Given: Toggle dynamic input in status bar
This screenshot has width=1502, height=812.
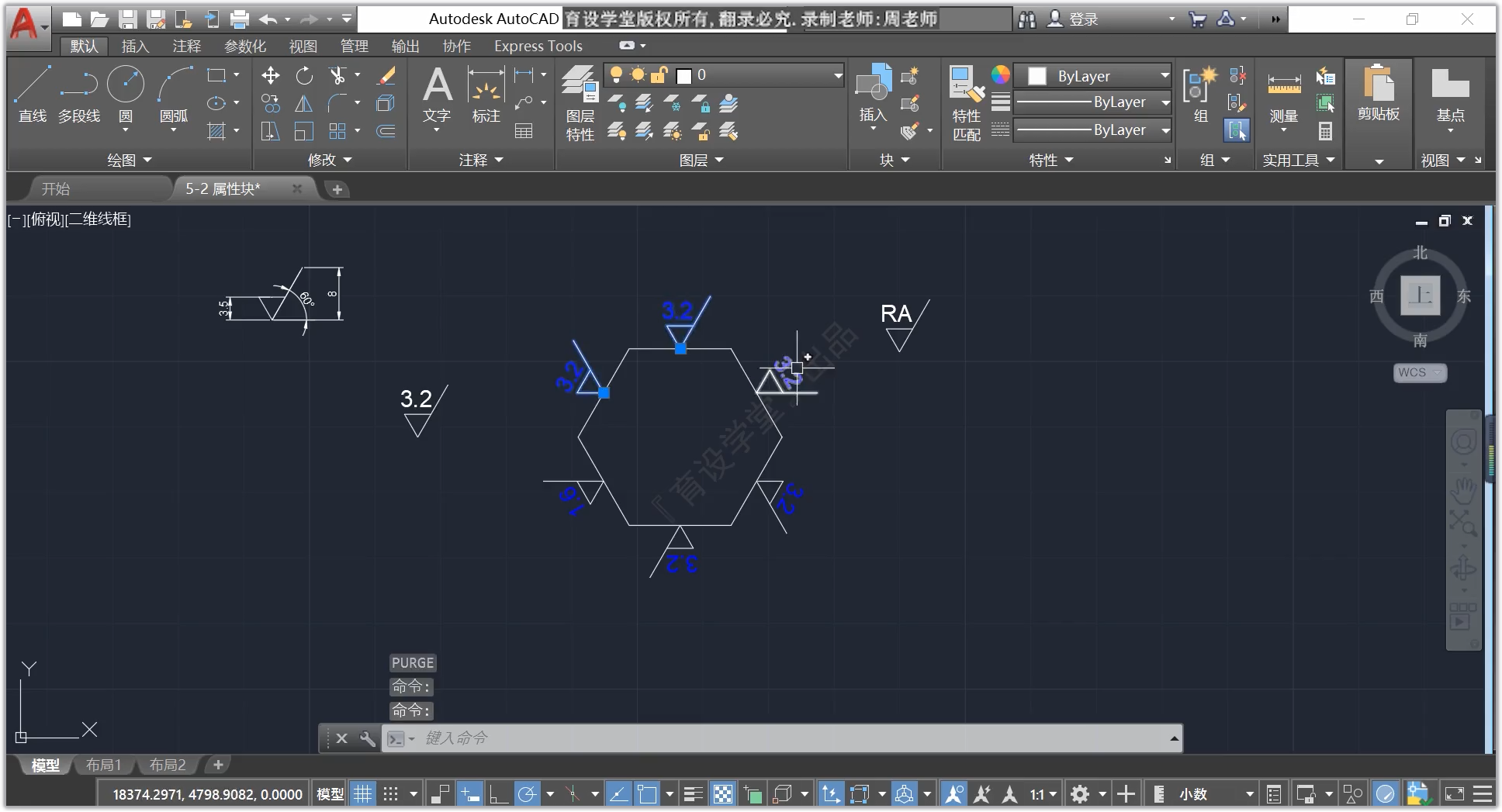Looking at the screenshot, I should coord(469,794).
